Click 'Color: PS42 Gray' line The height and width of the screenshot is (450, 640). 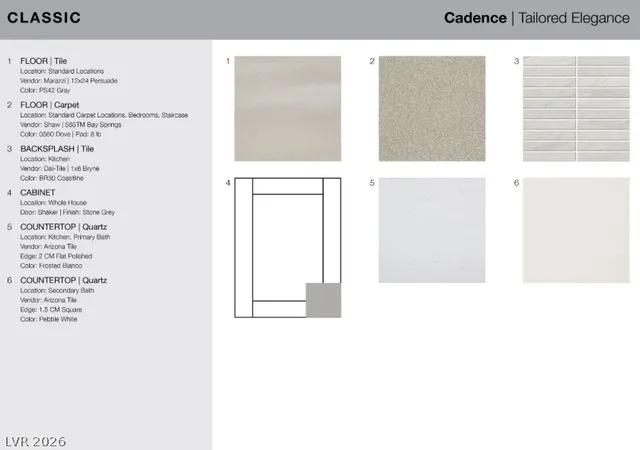pos(45,90)
